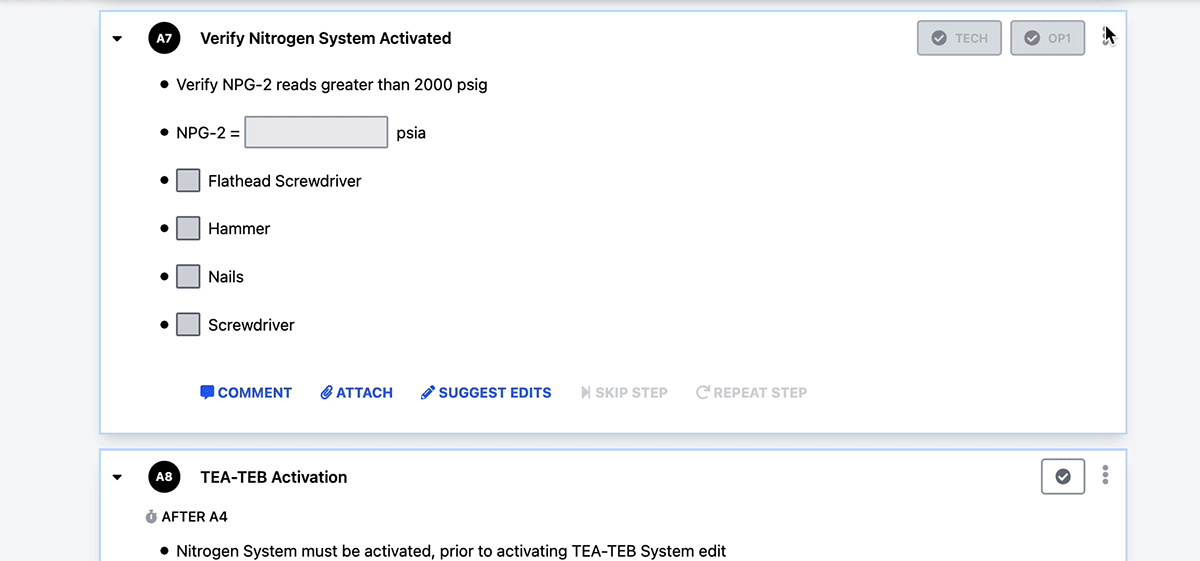Click the NPG-2 value input field

316,132
